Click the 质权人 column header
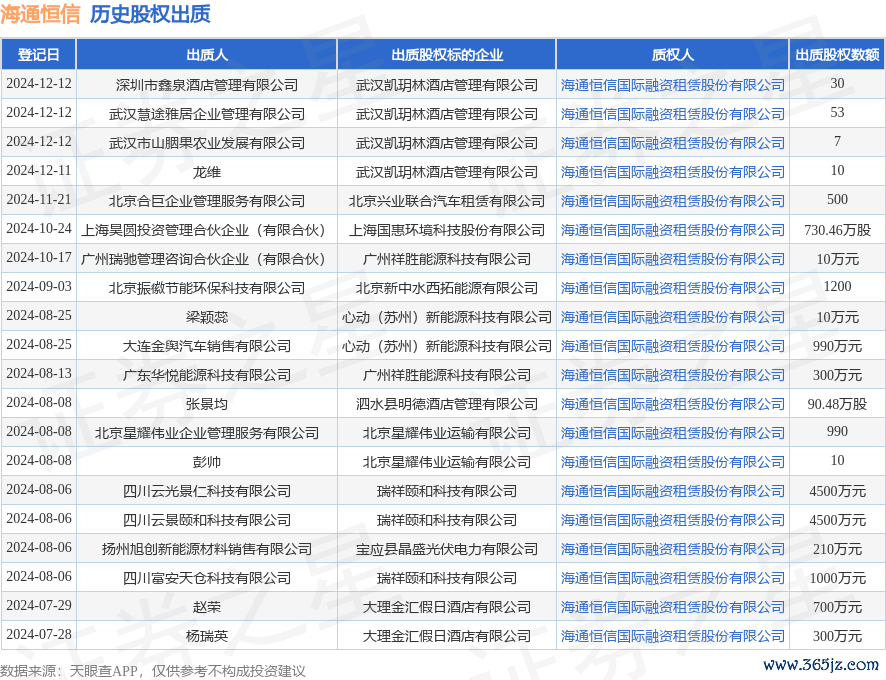This screenshot has width=886, height=680. pos(672,55)
